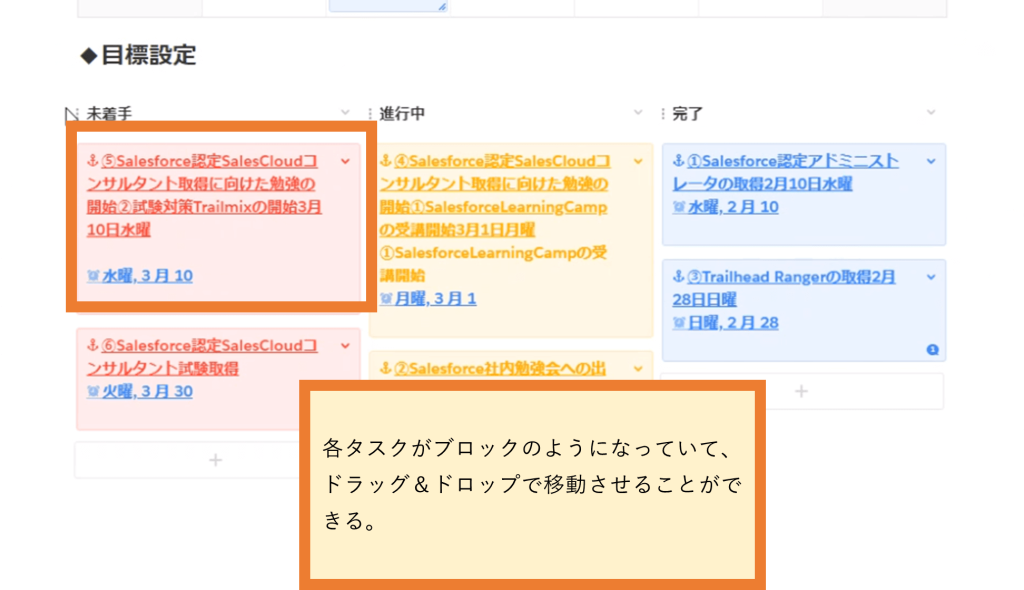Screen dimensions: 1024x590
Task: Open link ⑥ コンサルタント試験取得
Action: coord(202,357)
